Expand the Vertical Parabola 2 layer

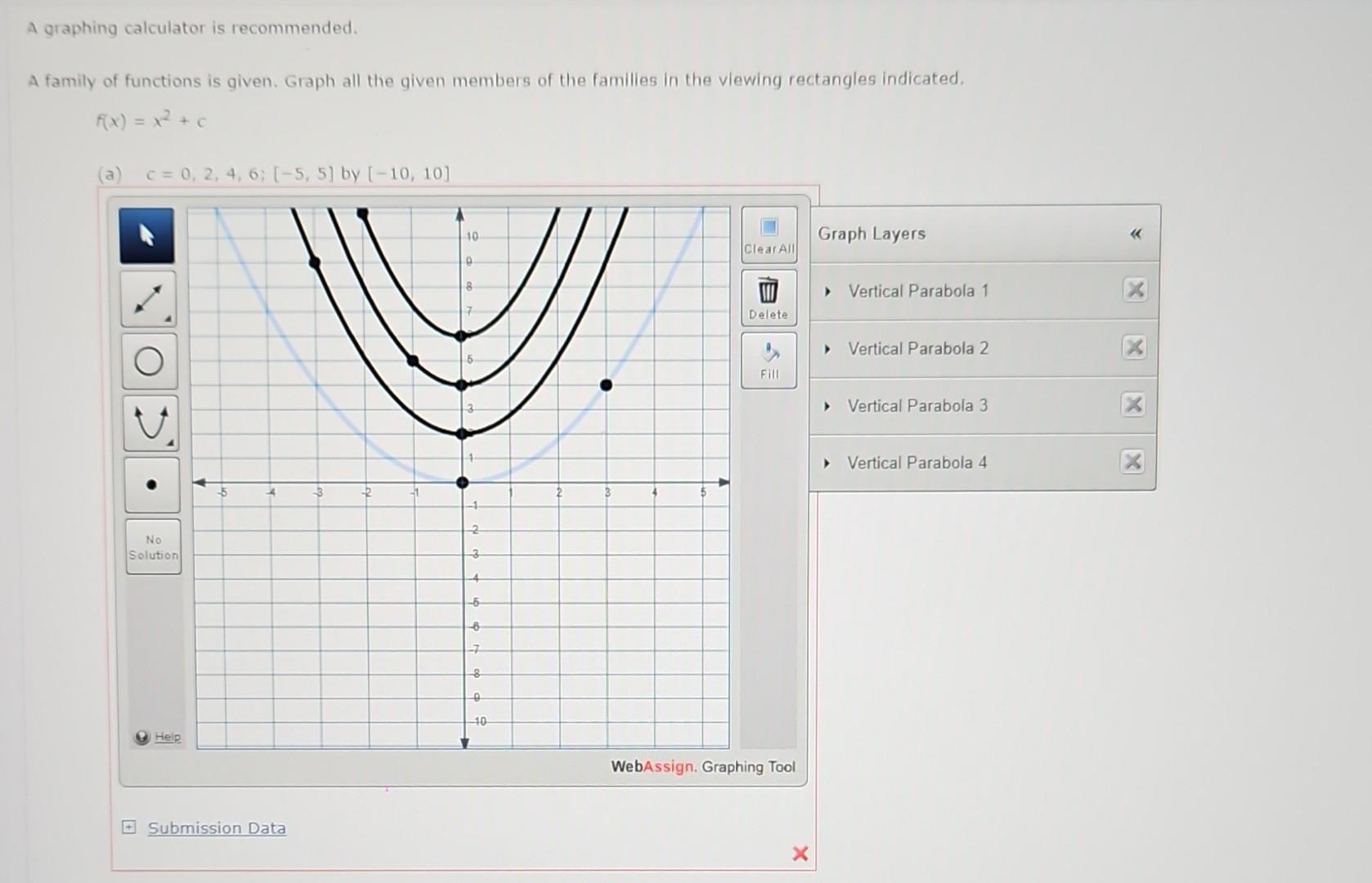828,348
